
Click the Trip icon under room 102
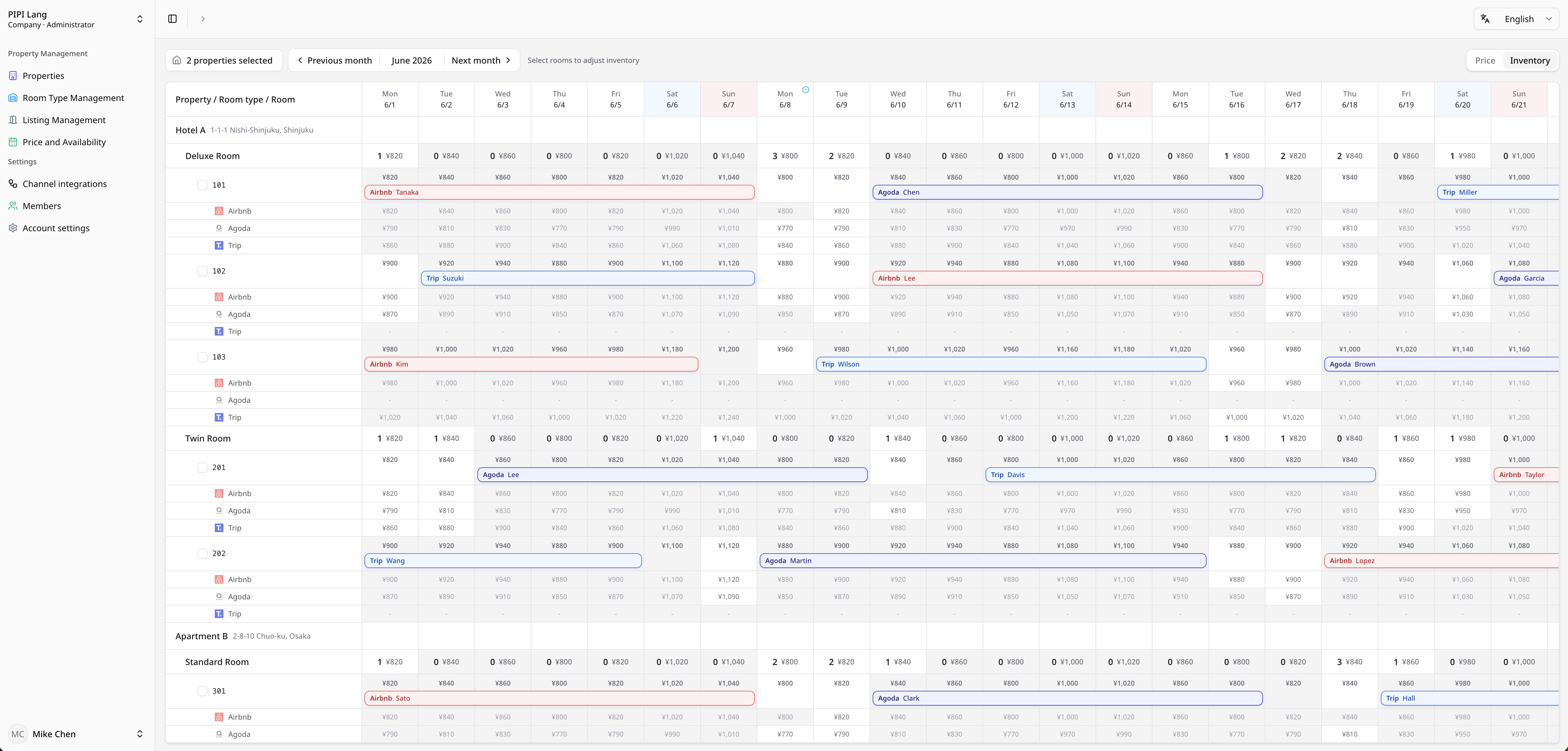218,331
